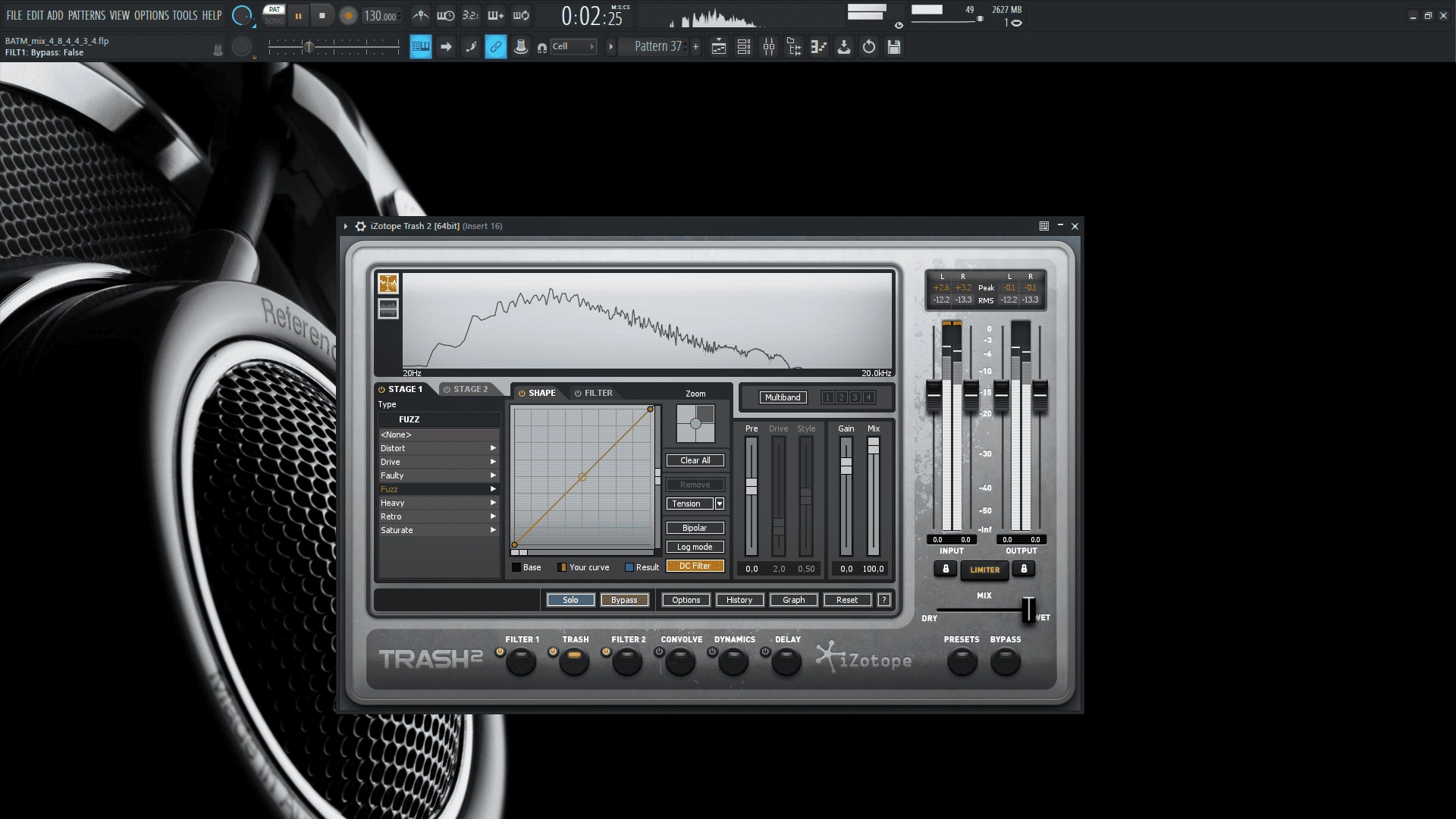Screen dimensions: 1456x819
Task: Open the PATTERNS menu
Action: click(x=86, y=15)
